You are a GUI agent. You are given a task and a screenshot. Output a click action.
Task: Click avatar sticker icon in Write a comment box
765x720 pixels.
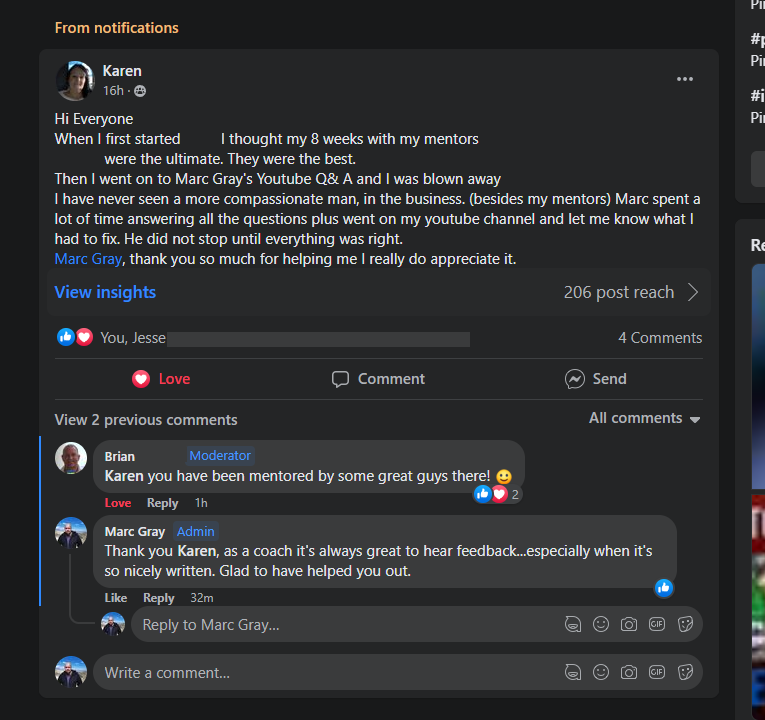tap(573, 672)
